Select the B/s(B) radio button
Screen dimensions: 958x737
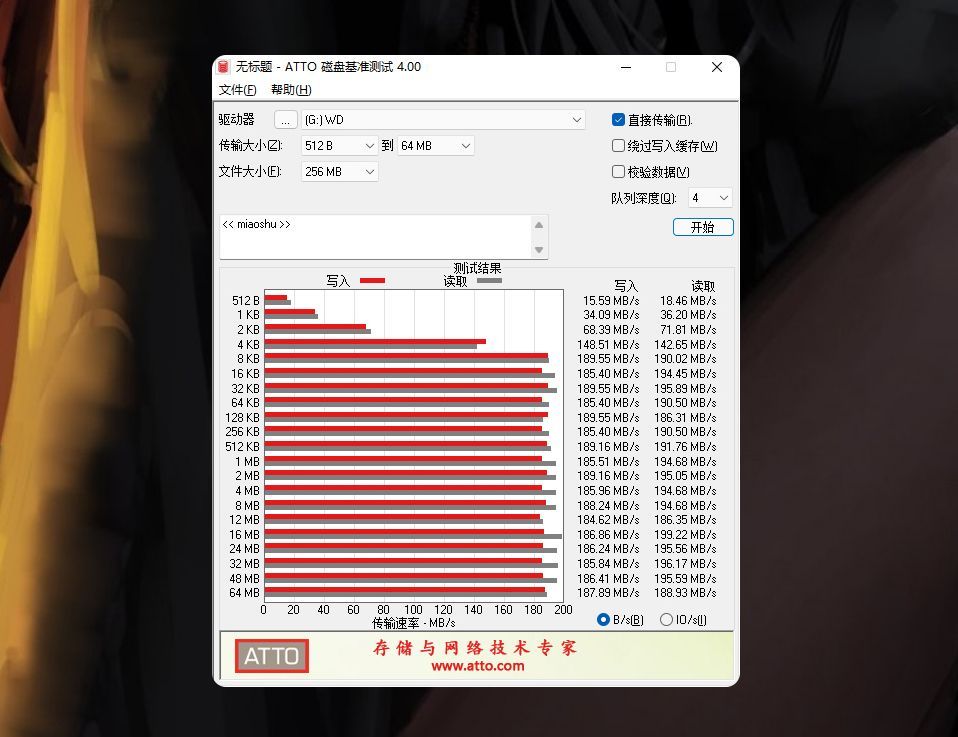(603, 620)
